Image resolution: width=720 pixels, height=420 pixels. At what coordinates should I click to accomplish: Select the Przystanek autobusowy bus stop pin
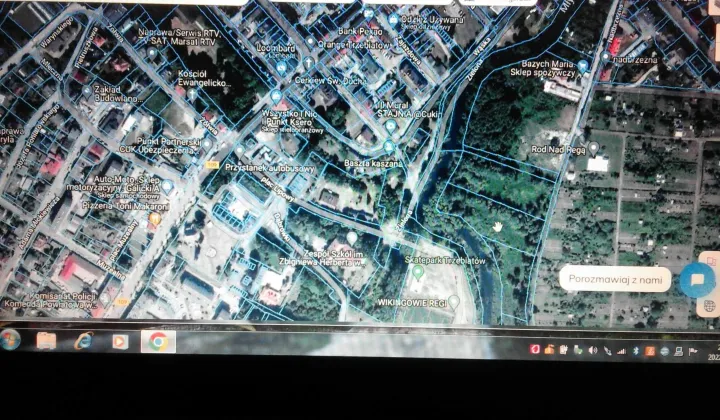click(x=239, y=151)
